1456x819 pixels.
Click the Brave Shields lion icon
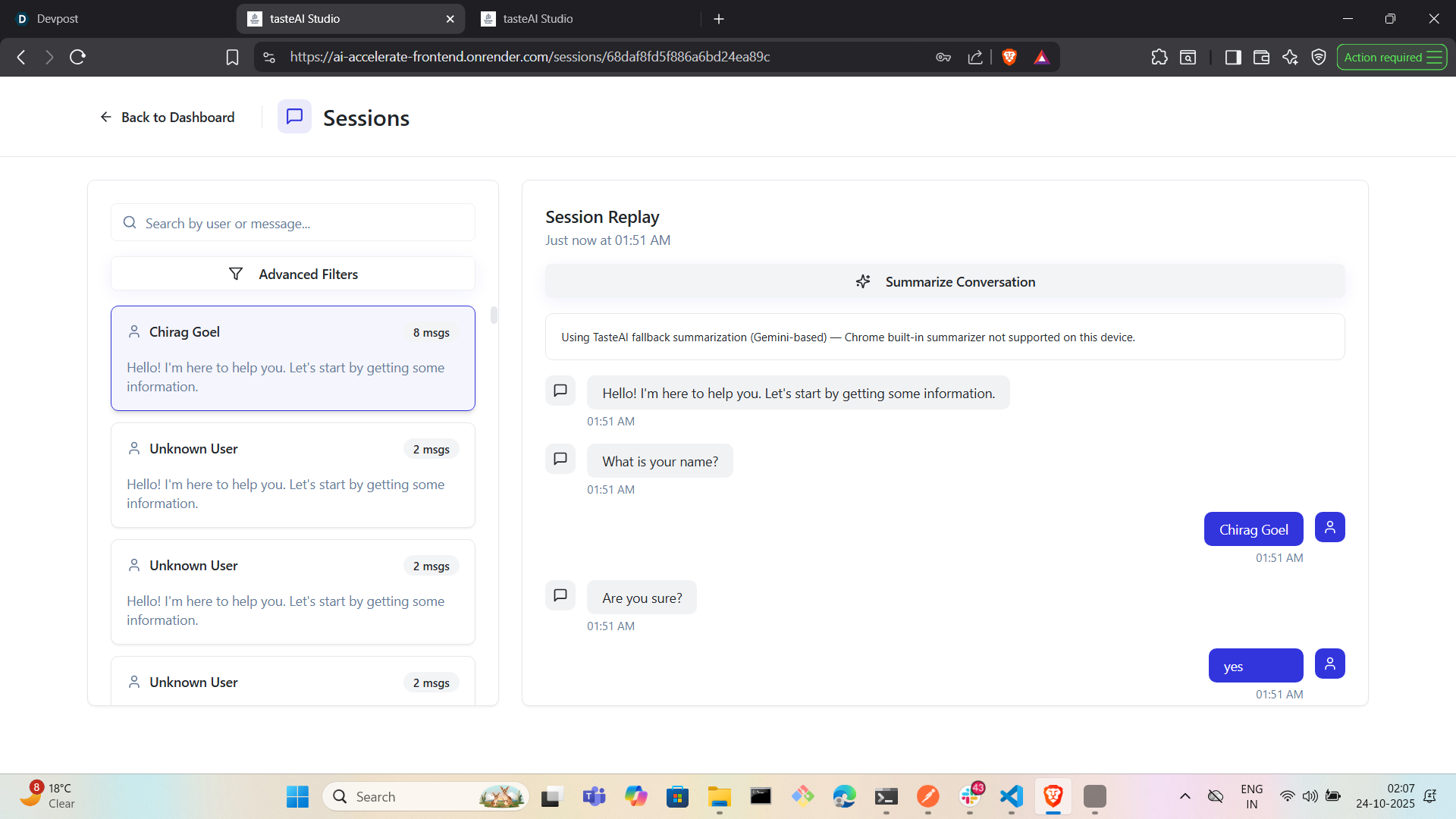click(x=1009, y=57)
